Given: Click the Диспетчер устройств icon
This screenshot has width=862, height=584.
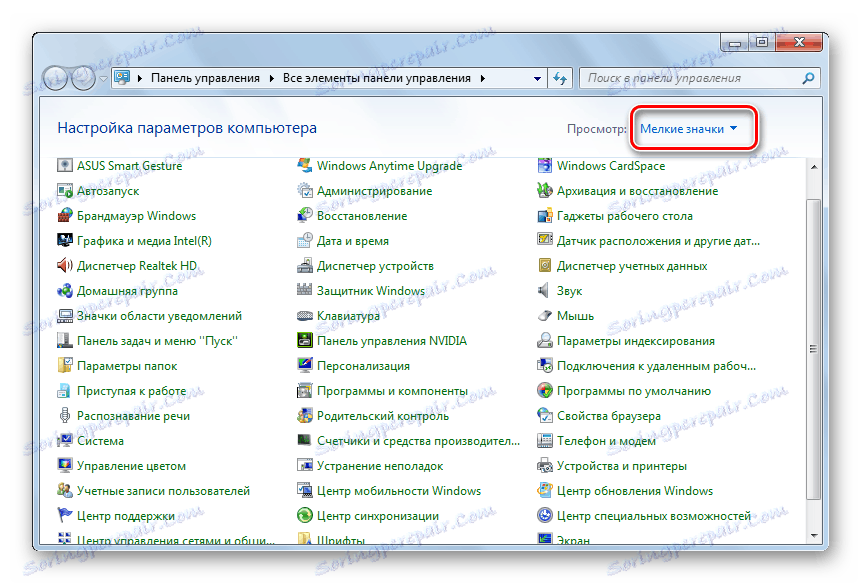Looking at the screenshot, I should tap(305, 266).
